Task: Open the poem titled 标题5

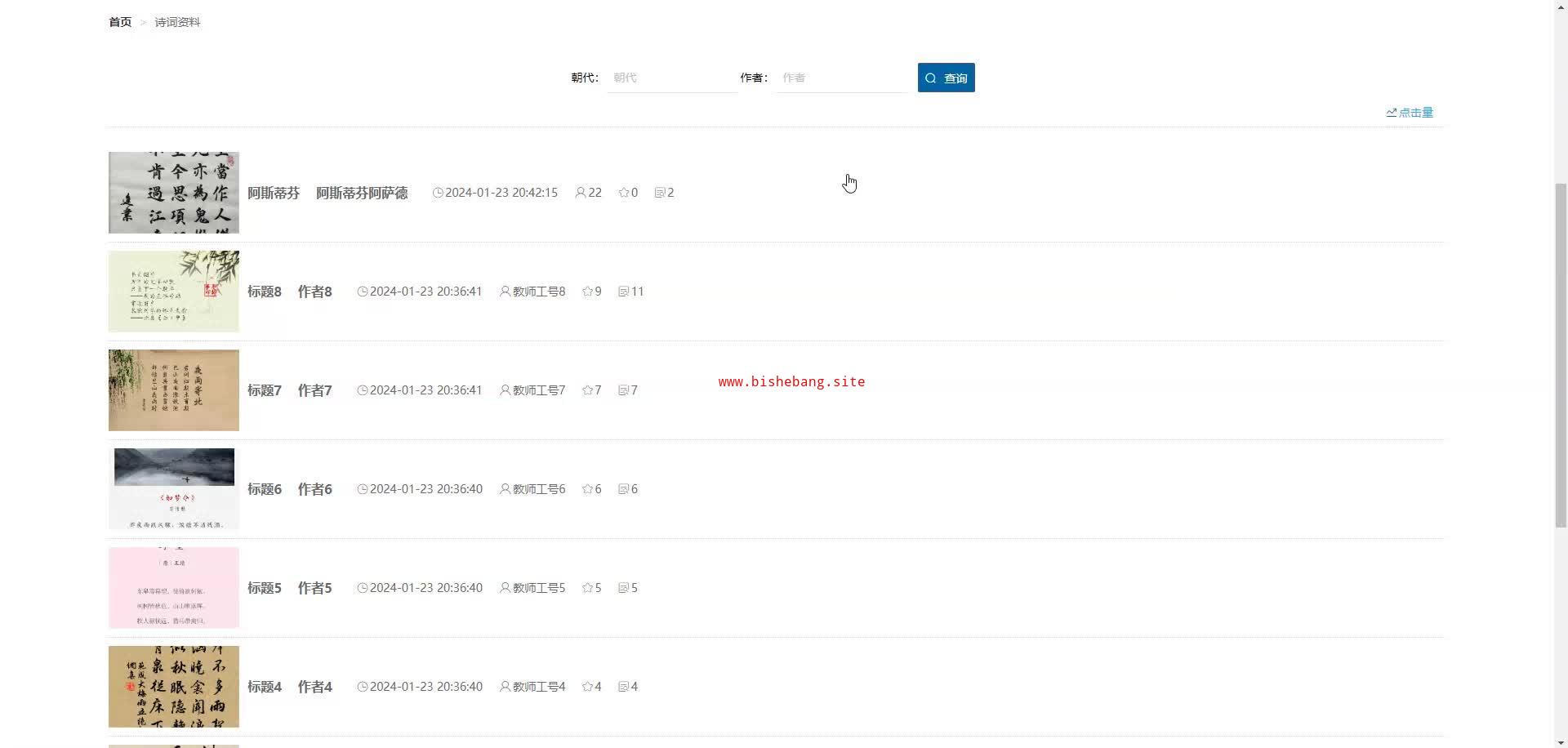Action: pos(265,588)
